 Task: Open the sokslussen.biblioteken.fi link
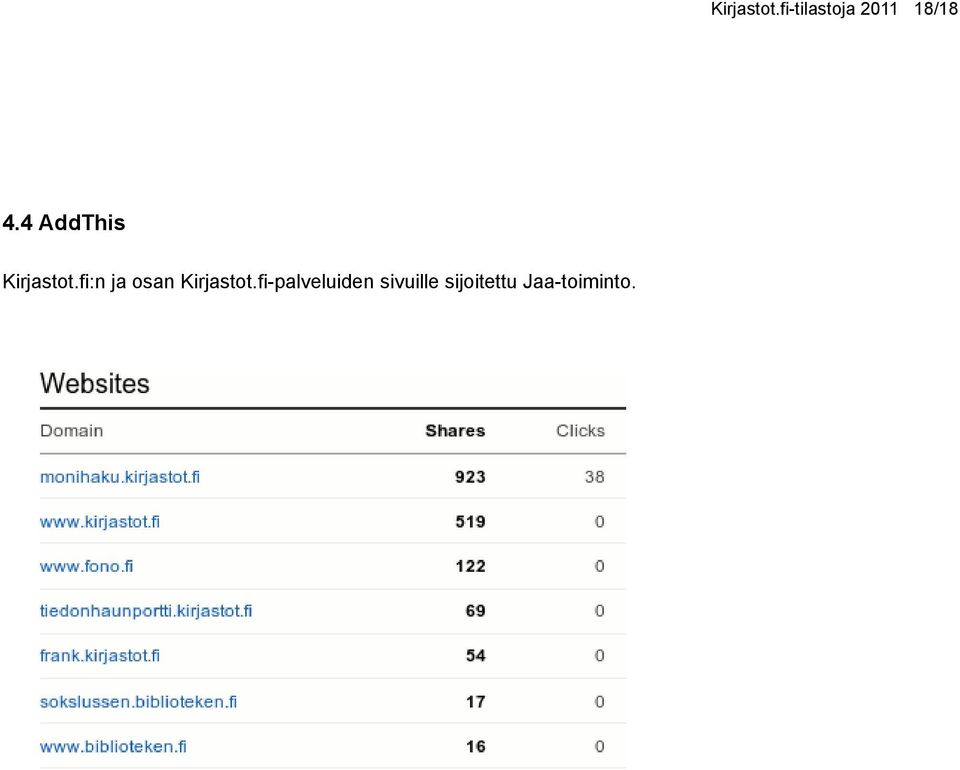click(x=138, y=701)
